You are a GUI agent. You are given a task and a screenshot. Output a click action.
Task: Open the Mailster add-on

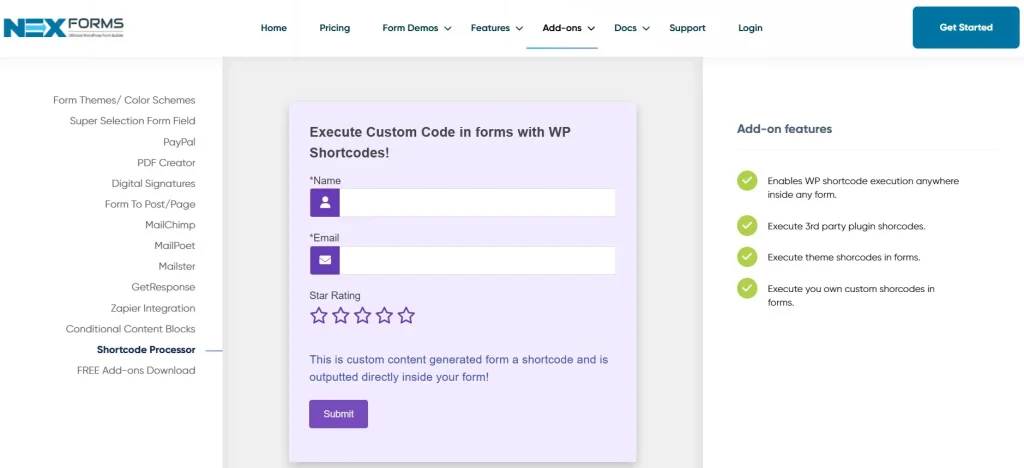(177, 266)
